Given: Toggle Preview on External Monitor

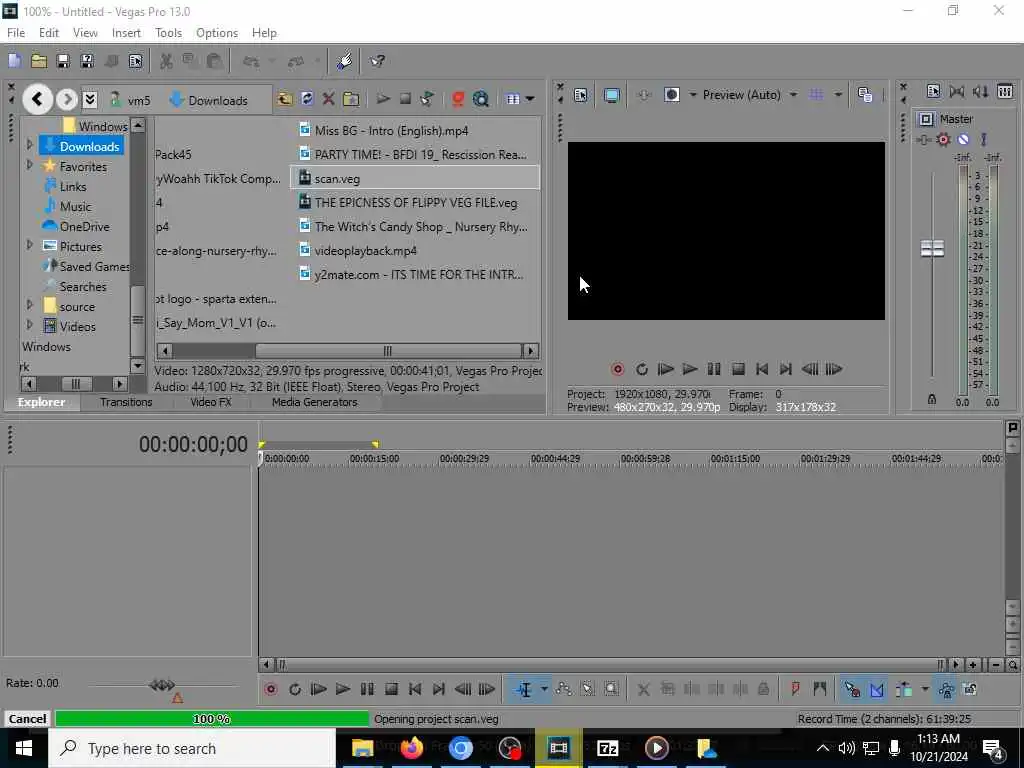Looking at the screenshot, I should (612, 95).
